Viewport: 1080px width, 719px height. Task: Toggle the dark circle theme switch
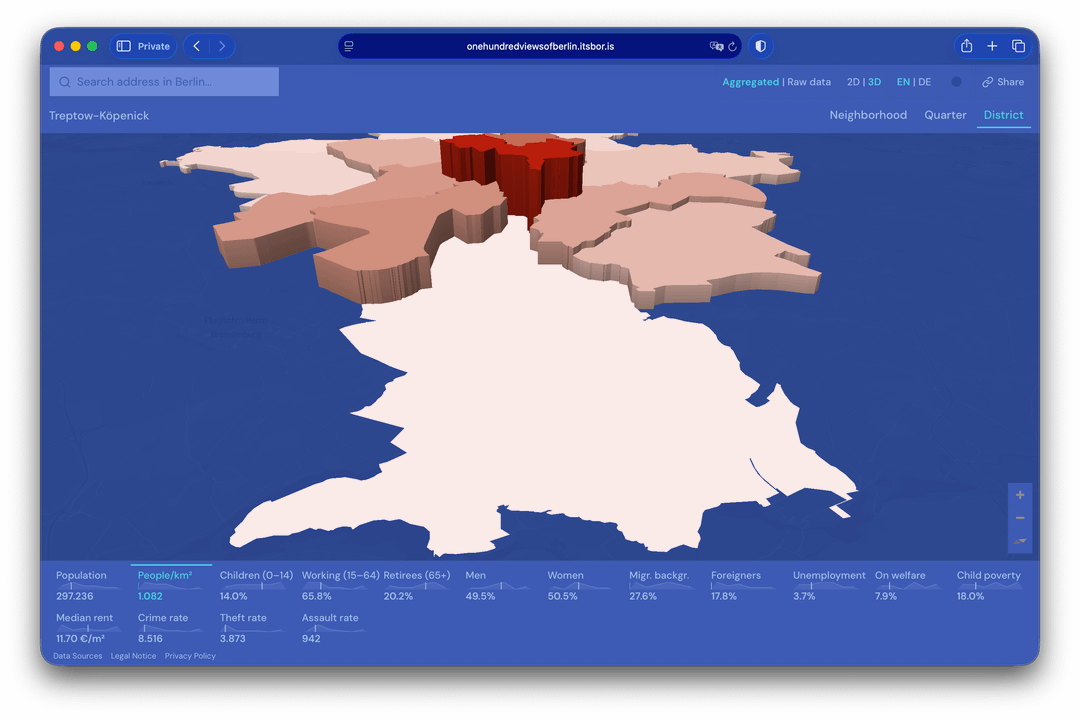coord(956,82)
